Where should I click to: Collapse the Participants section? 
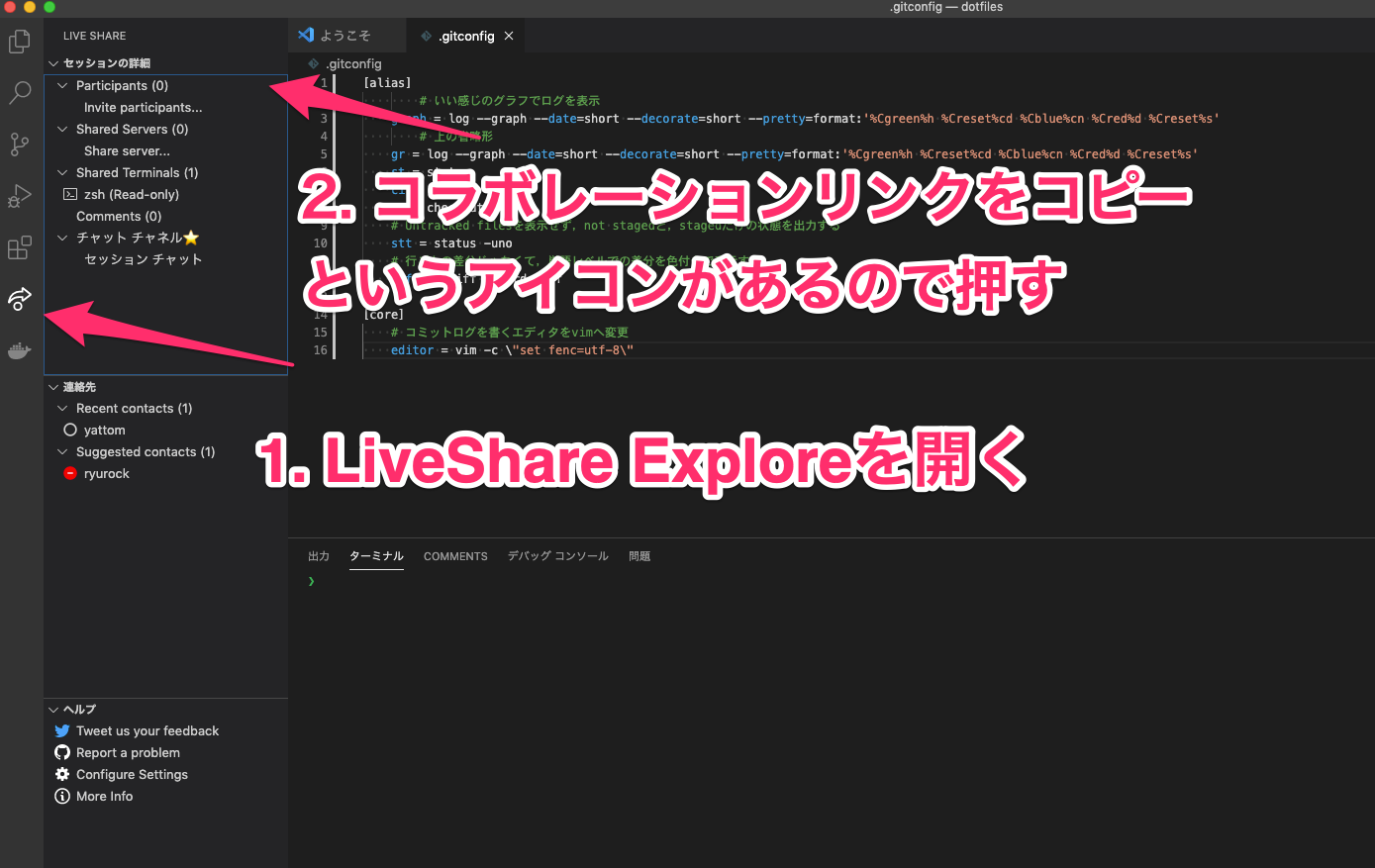click(59, 85)
